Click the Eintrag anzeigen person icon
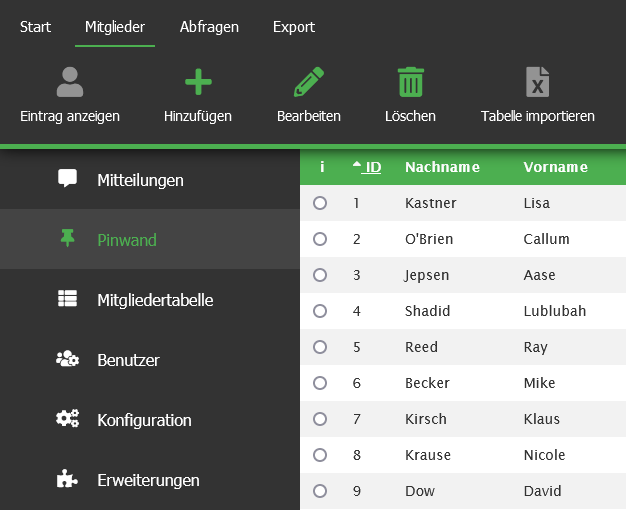626x510 pixels. pos(70,82)
